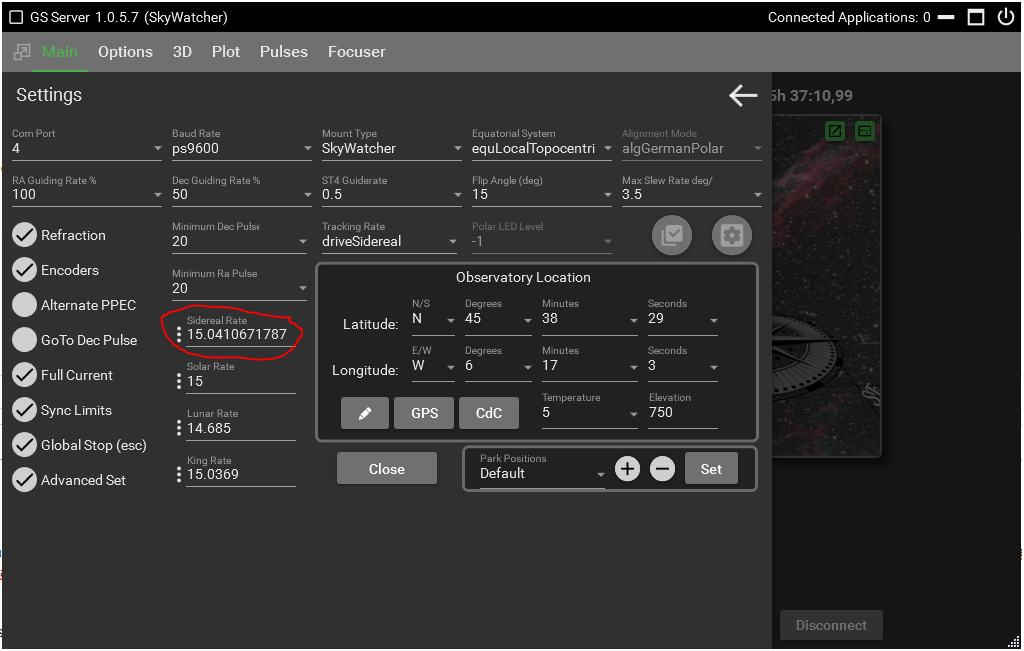Click the King Rate value field
The height and width of the screenshot is (651, 1024).
point(240,475)
